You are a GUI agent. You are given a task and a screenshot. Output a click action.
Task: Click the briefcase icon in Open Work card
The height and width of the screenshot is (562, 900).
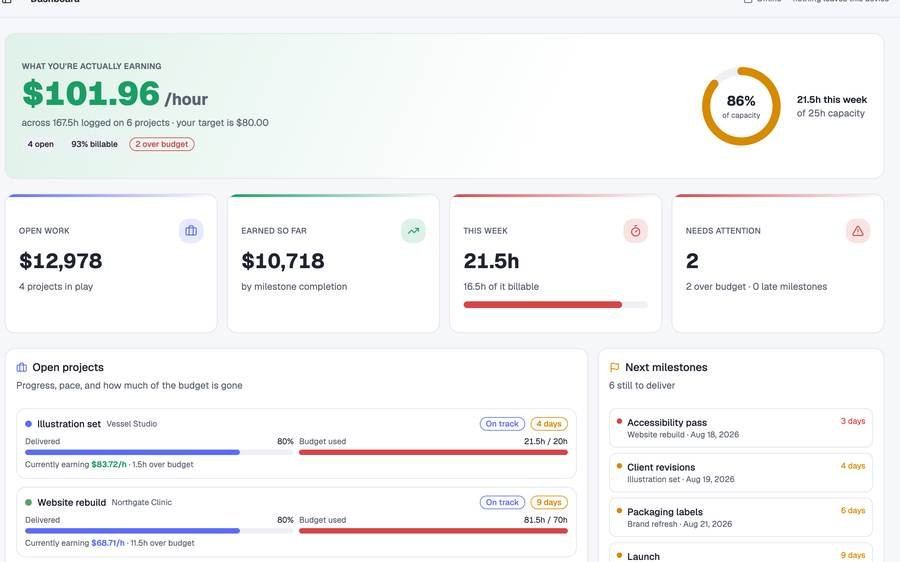point(191,231)
